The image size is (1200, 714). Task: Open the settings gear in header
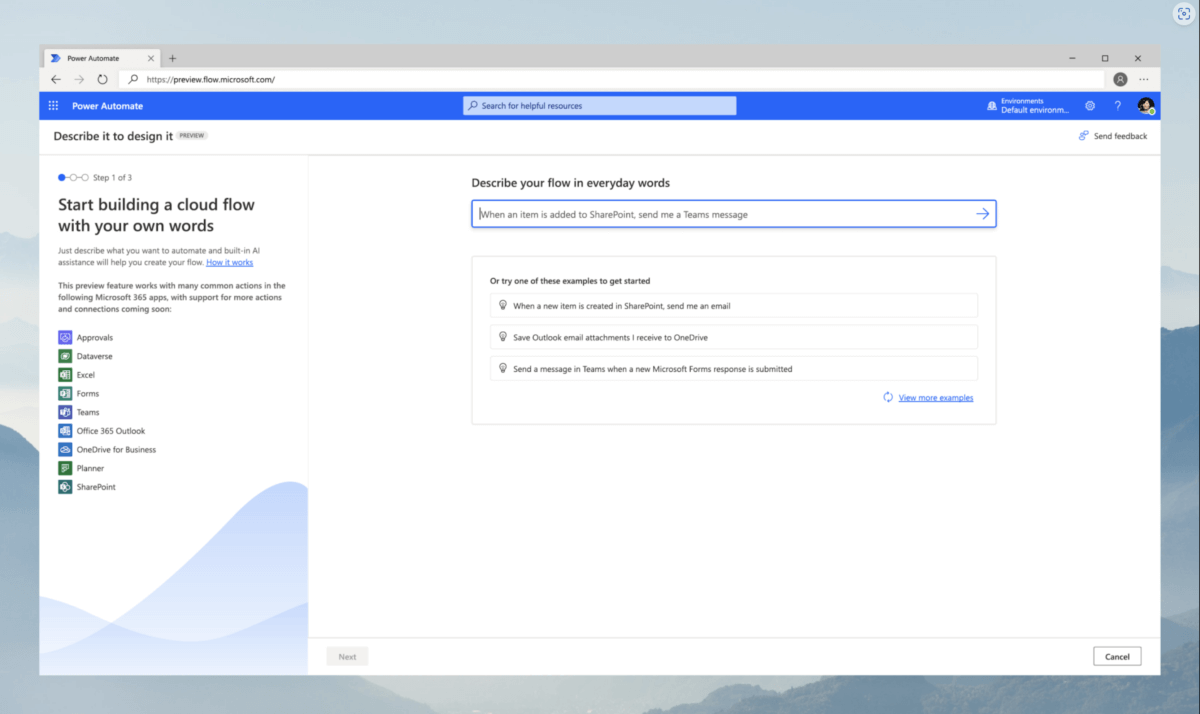(x=1090, y=106)
